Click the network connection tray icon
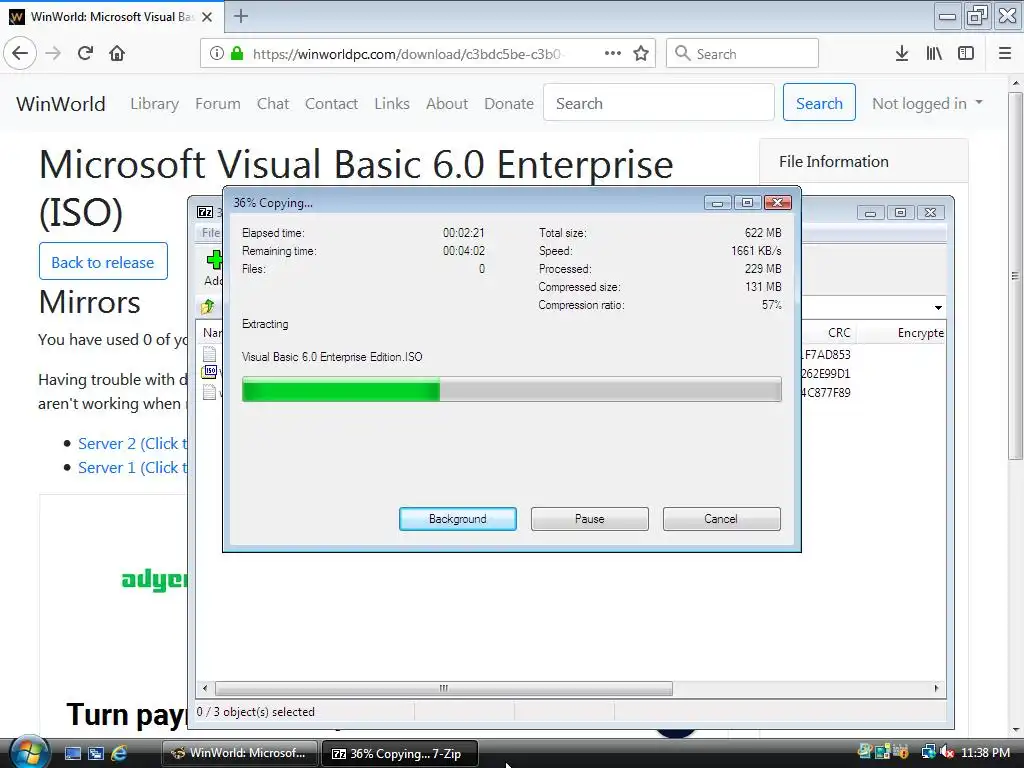1024x768 pixels. tap(928, 752)
